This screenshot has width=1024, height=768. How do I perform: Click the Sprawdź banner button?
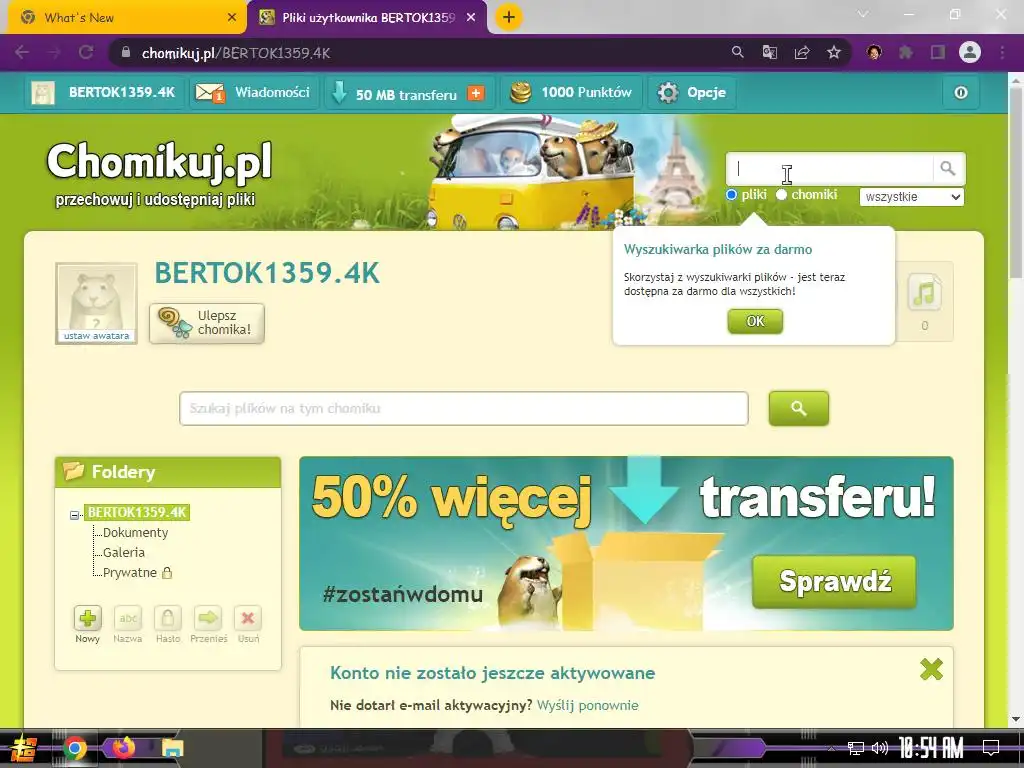[835, 581]
